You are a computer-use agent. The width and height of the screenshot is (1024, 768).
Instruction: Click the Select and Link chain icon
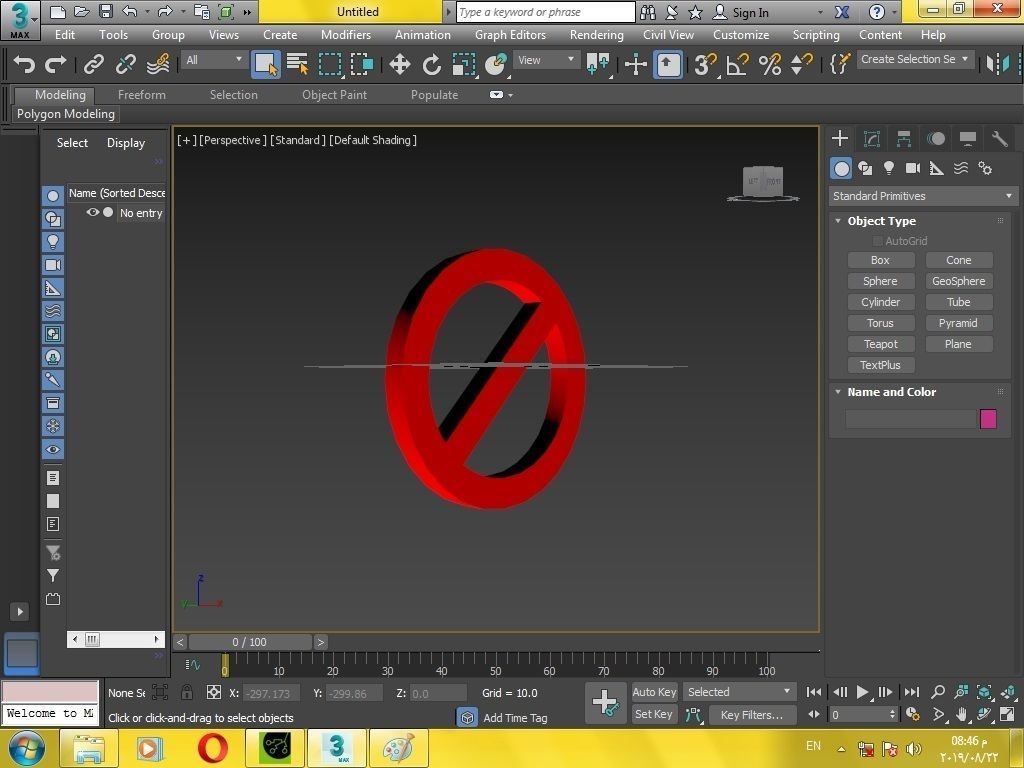[93, 64]
